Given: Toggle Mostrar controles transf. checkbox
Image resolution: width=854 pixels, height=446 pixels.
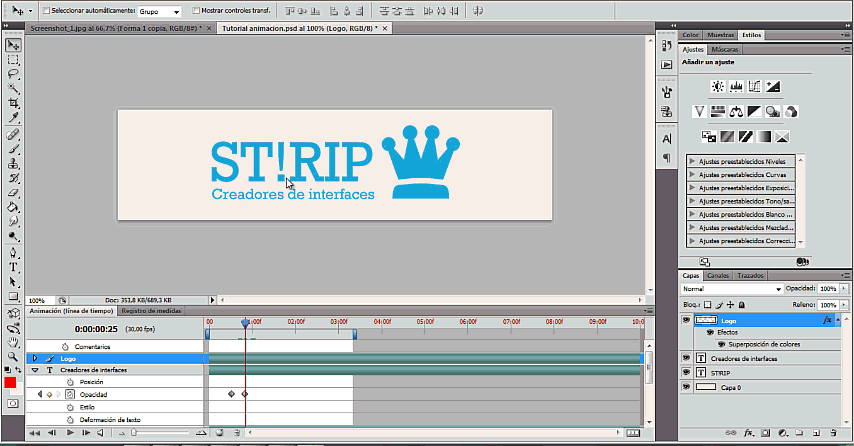Looking at the screenshot, I should click(x=196, y=10).
